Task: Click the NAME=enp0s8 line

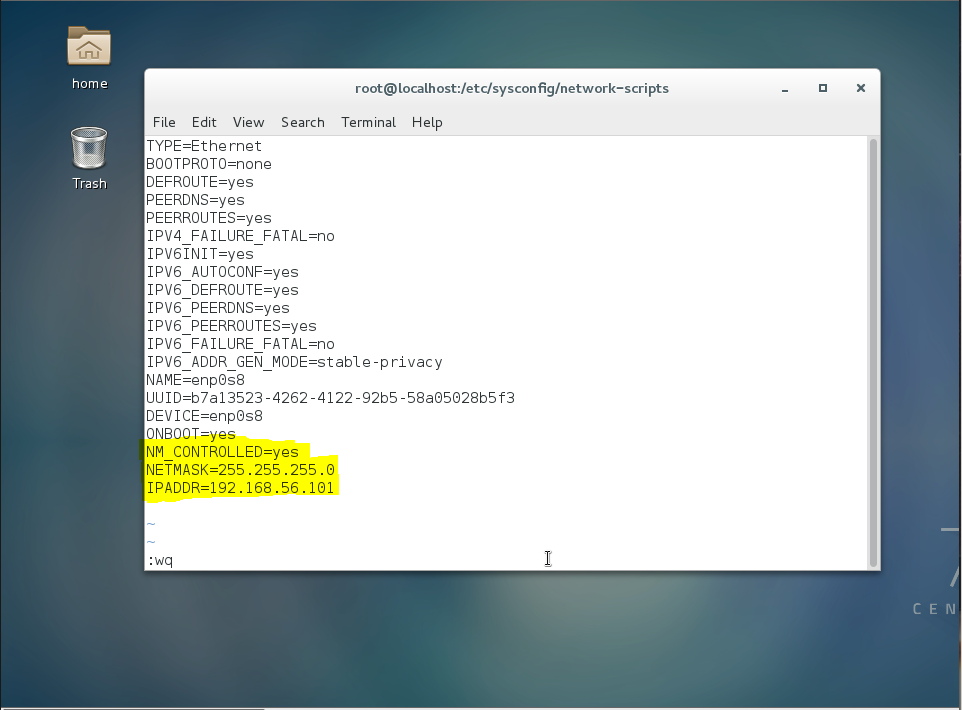Action: tap(195, 380)
